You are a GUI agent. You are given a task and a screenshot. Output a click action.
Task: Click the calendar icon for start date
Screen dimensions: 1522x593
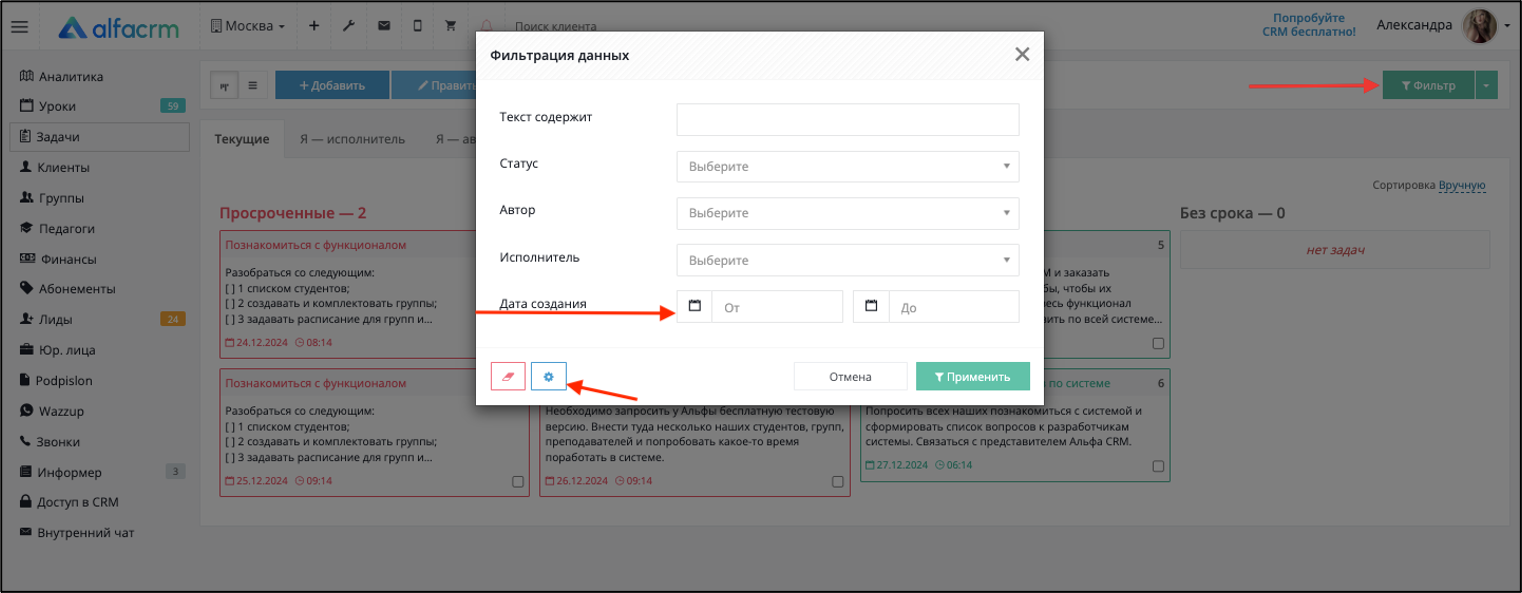(695, 306)
